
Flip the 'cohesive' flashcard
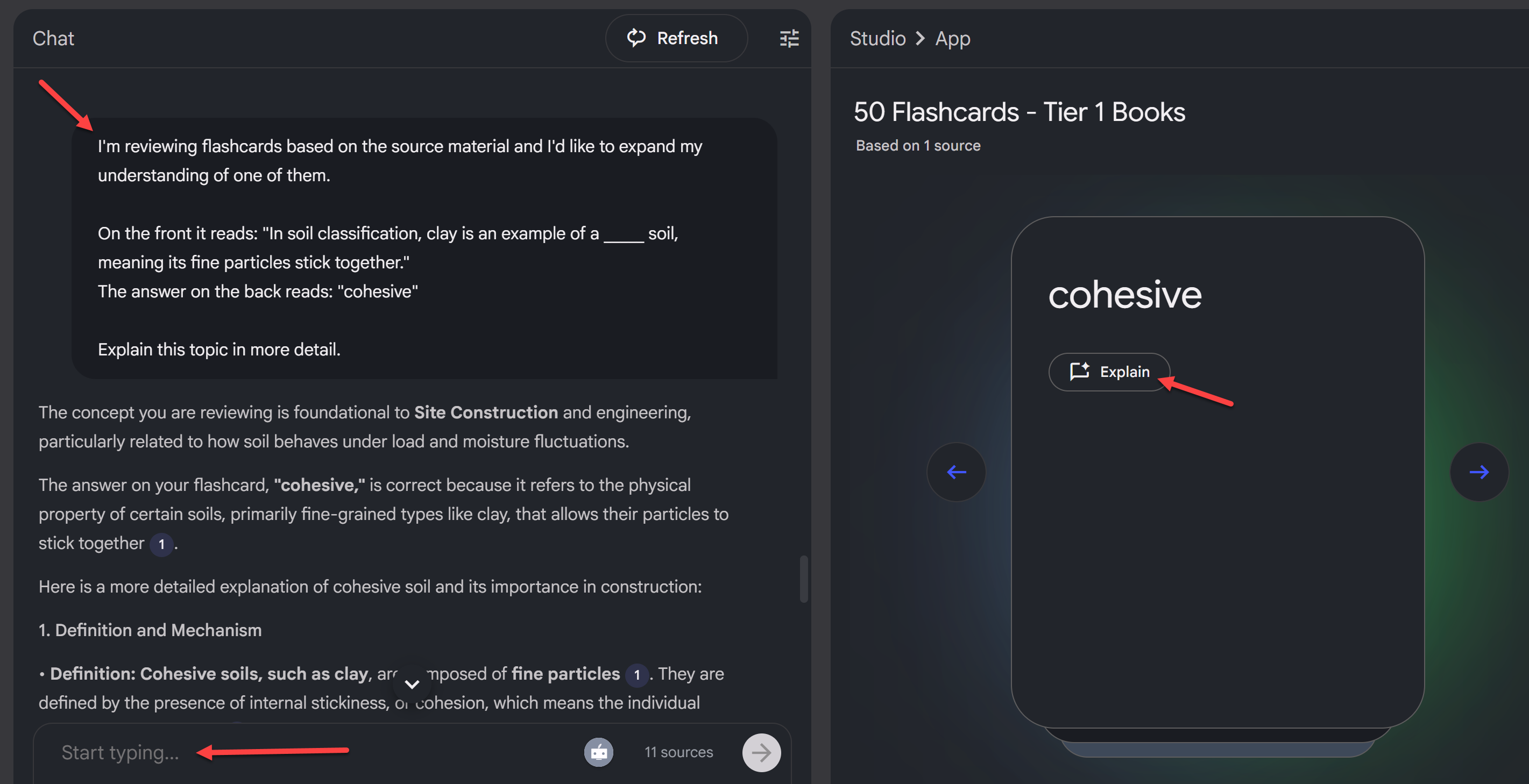[x=1217, y=534]
